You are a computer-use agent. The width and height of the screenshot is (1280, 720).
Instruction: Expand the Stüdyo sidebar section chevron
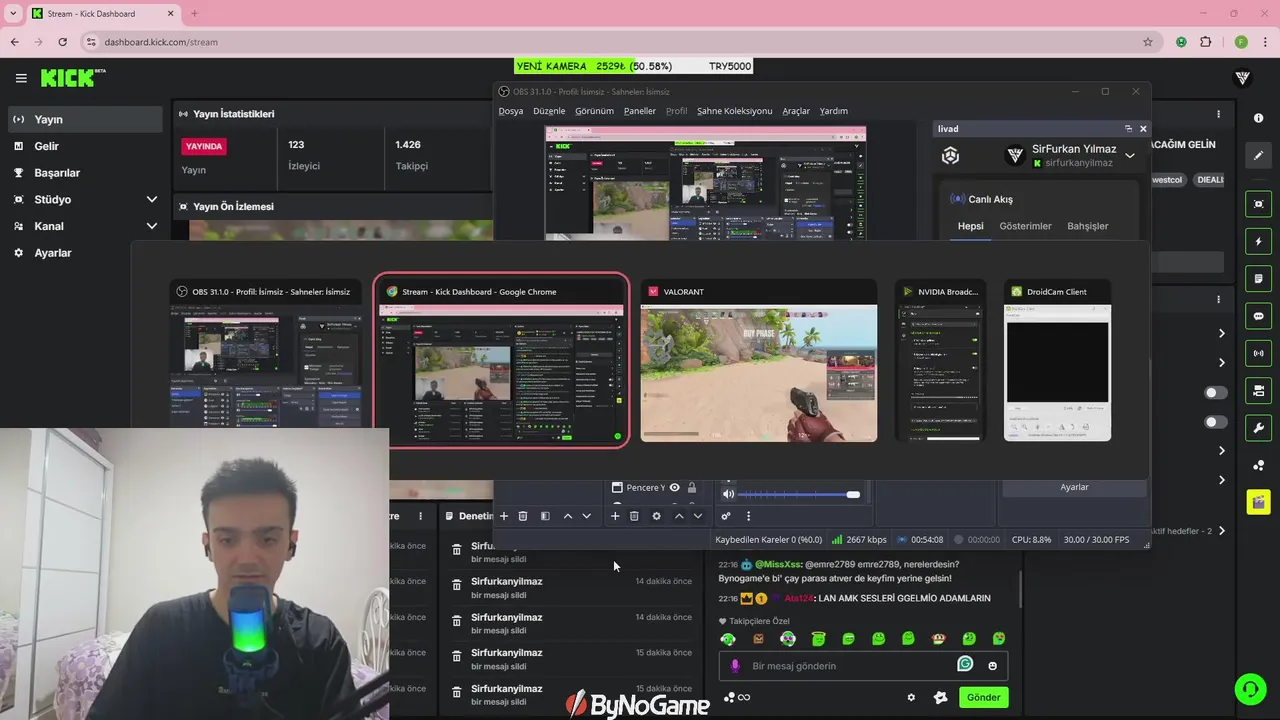152,199
